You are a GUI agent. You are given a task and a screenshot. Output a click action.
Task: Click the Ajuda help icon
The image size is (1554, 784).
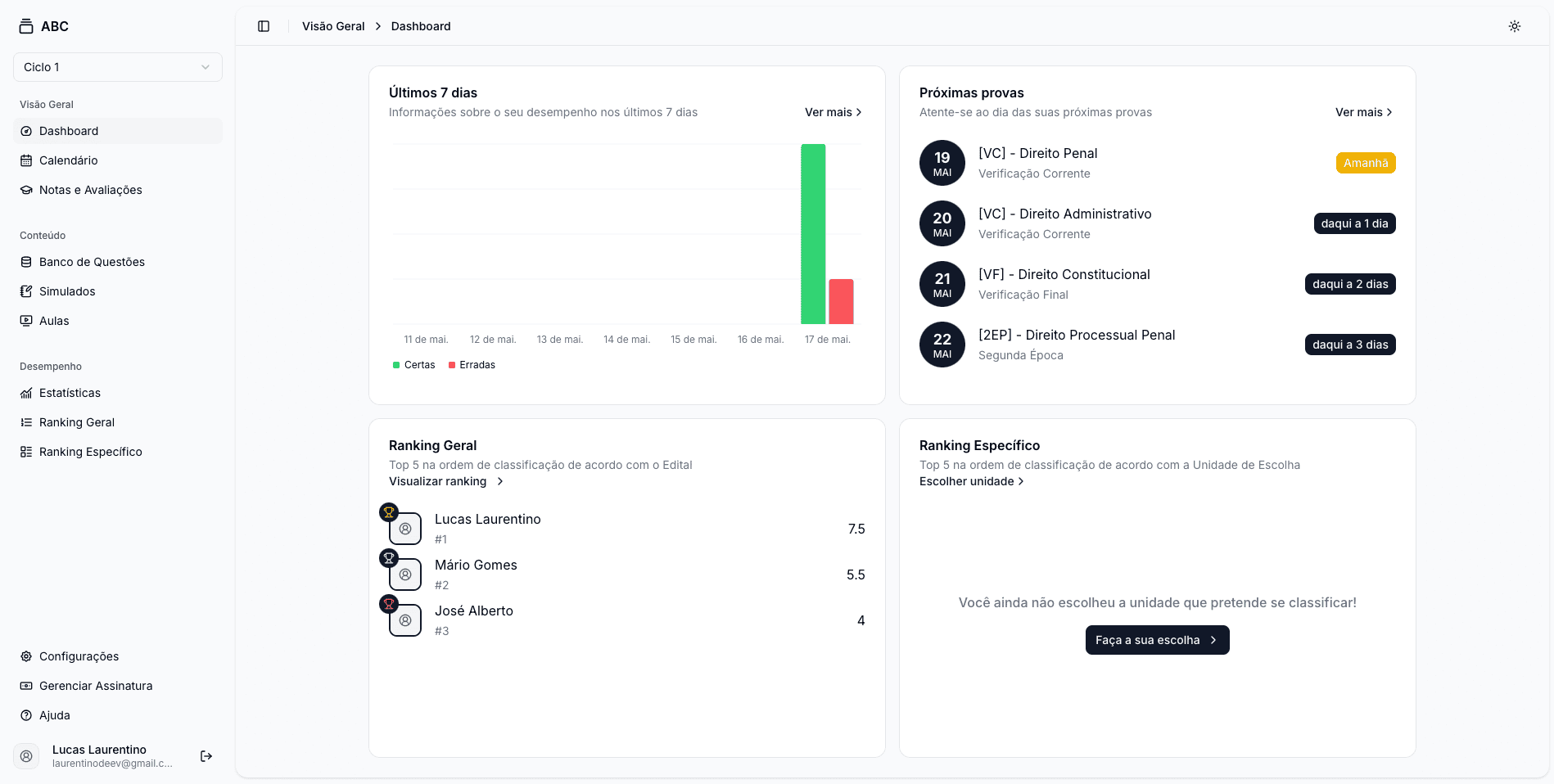(26, 715)
